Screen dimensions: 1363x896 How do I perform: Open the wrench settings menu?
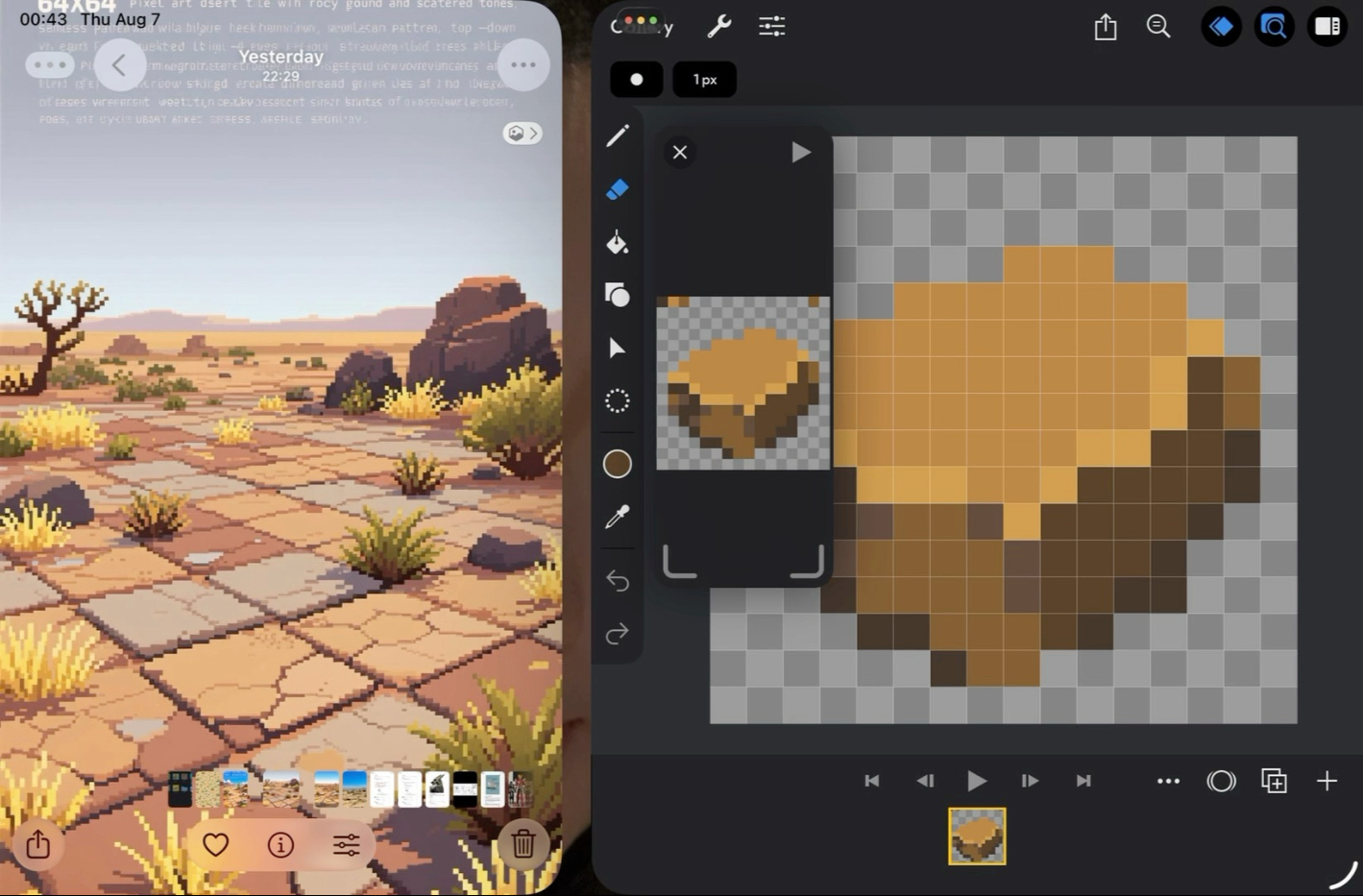pos(718,27)
